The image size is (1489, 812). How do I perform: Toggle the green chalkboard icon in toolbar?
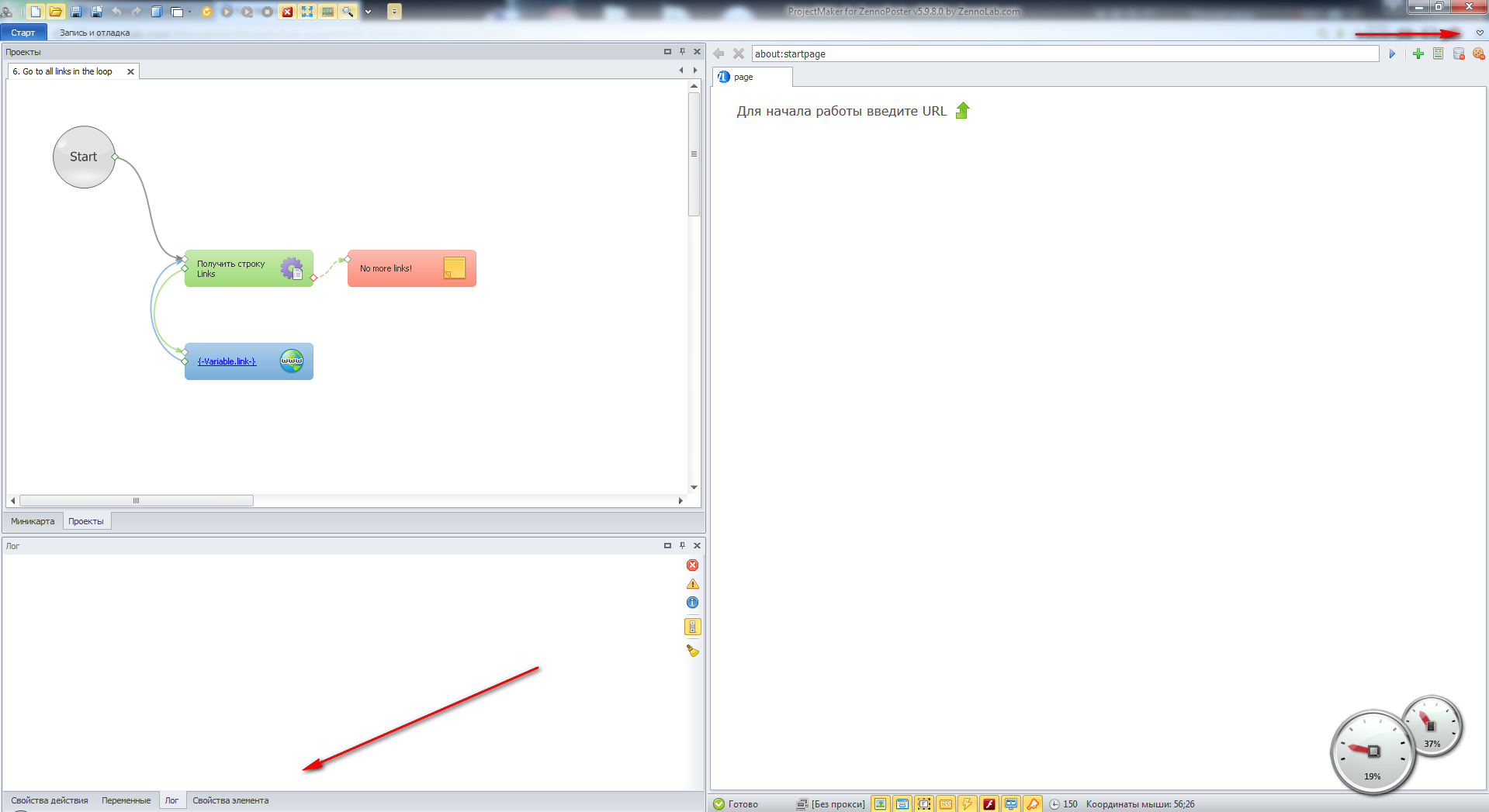[327, 12]
